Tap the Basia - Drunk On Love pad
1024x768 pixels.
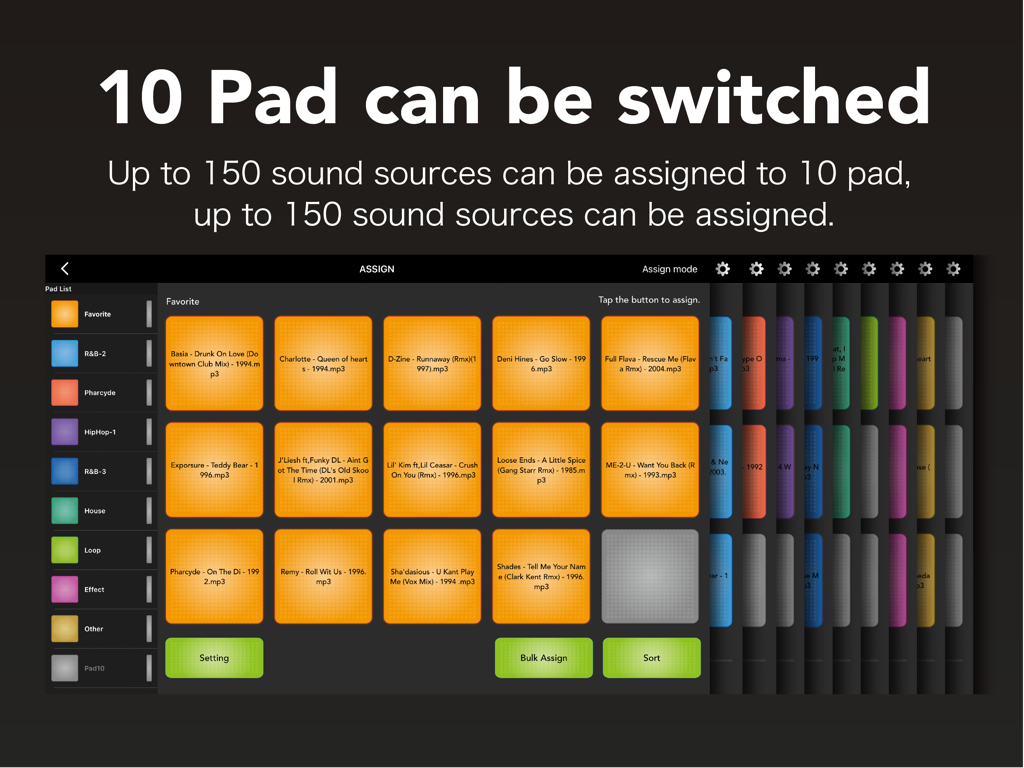point(214,363)
